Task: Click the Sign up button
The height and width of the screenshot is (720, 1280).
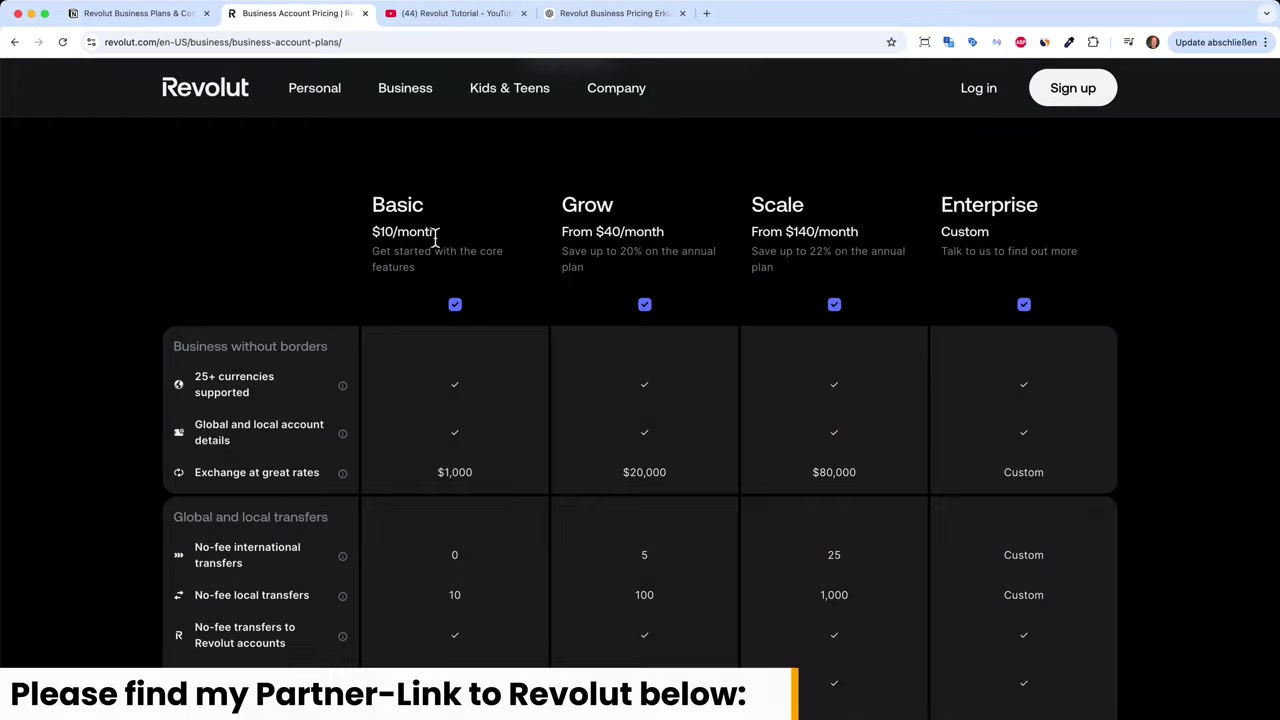Action: (1072, 88)
